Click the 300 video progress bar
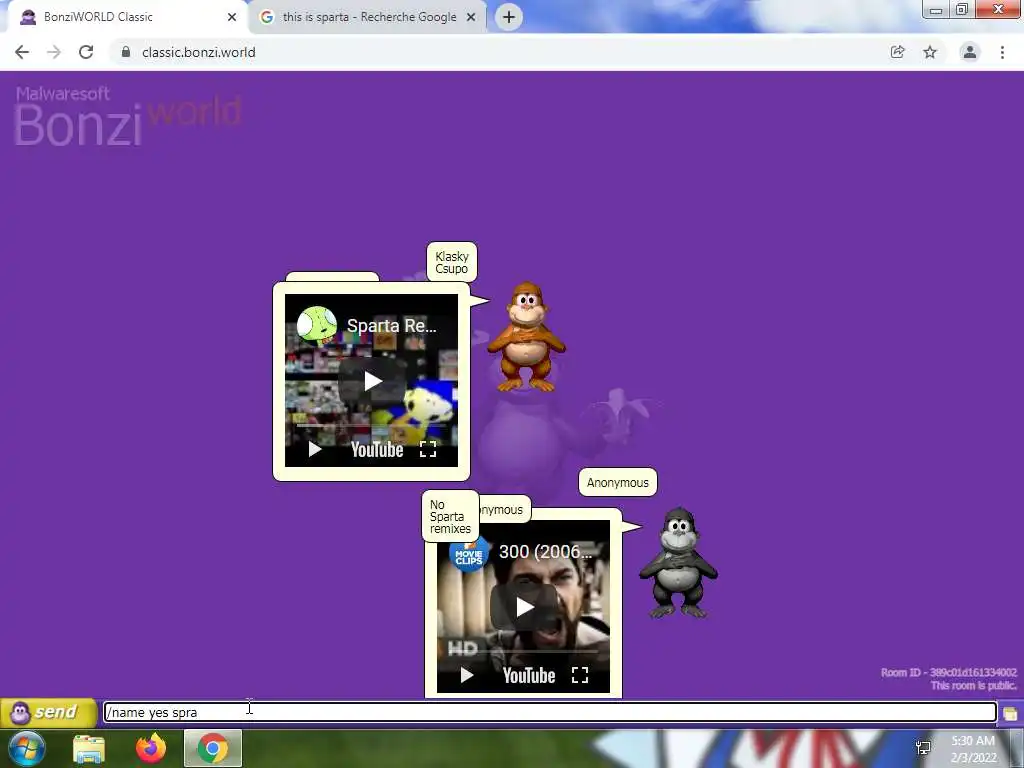The width and height of the screenshot is (1024, 768). click(x=523, y=651)
